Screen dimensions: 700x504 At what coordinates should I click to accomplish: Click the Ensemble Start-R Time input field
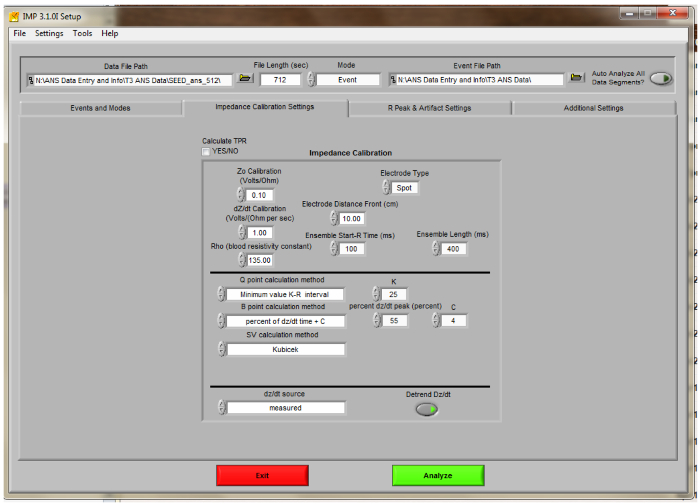[352, 249]
